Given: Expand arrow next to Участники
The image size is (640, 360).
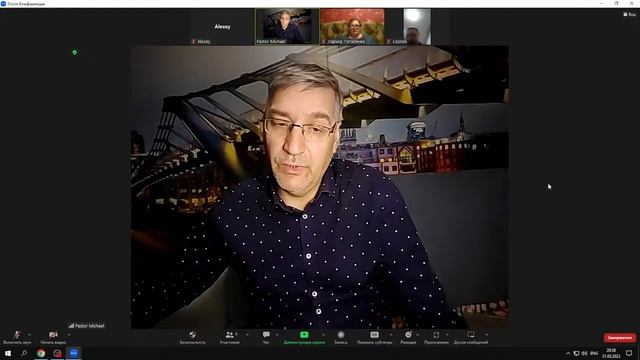Looking at the screenshot, I should click(247, 335).
